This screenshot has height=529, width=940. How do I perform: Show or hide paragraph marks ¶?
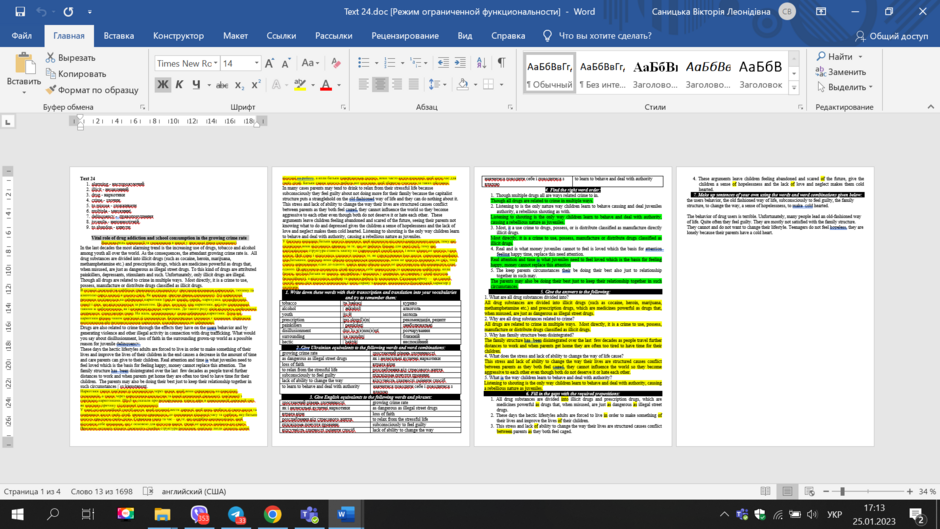[x=502, y=63]
